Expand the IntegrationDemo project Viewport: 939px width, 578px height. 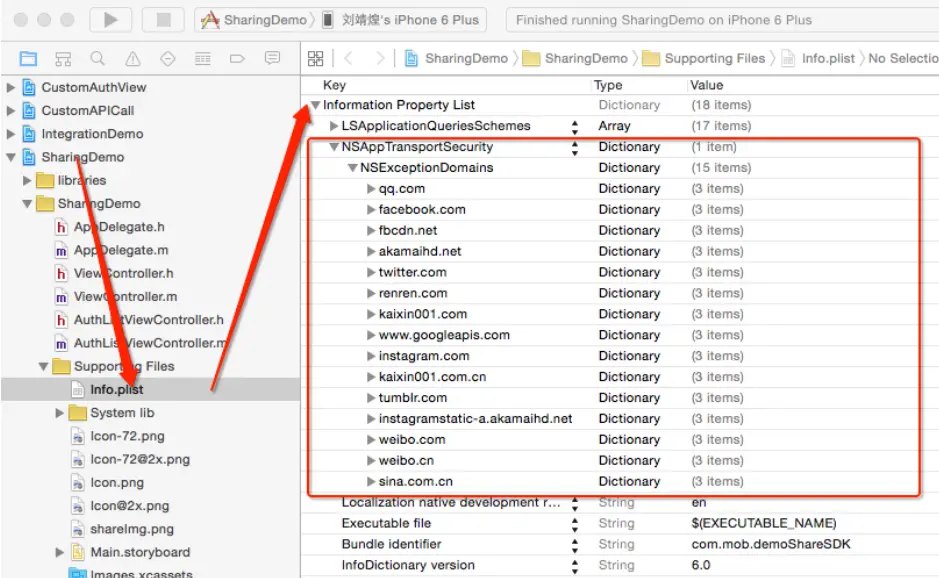(10, 134)
